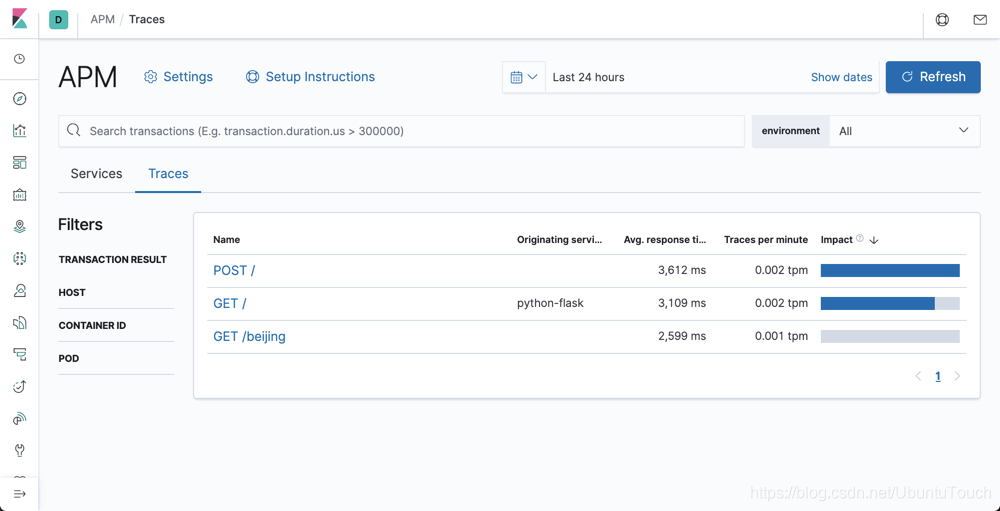Open Uptime icon in sidebar

[20, 386]
